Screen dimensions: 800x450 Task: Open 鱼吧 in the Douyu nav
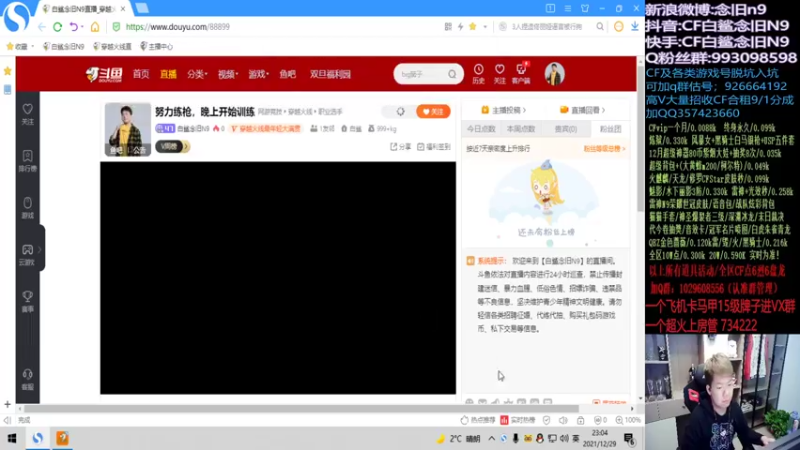288,74
